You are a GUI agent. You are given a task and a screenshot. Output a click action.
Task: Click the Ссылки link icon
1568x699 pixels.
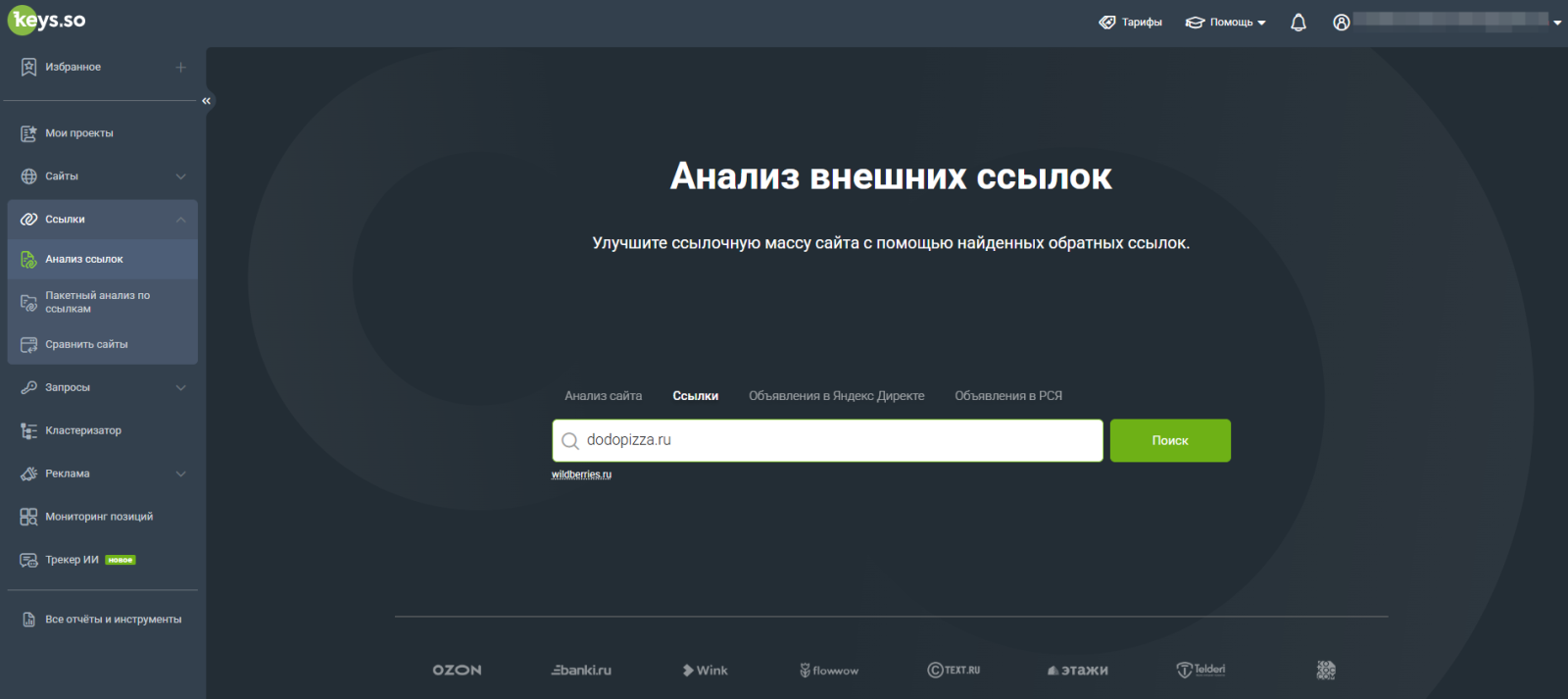(x=28, y=220)
